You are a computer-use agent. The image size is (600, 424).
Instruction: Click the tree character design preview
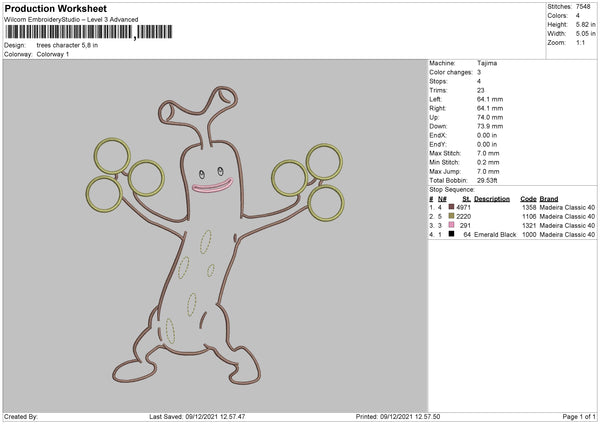(215, 235)
